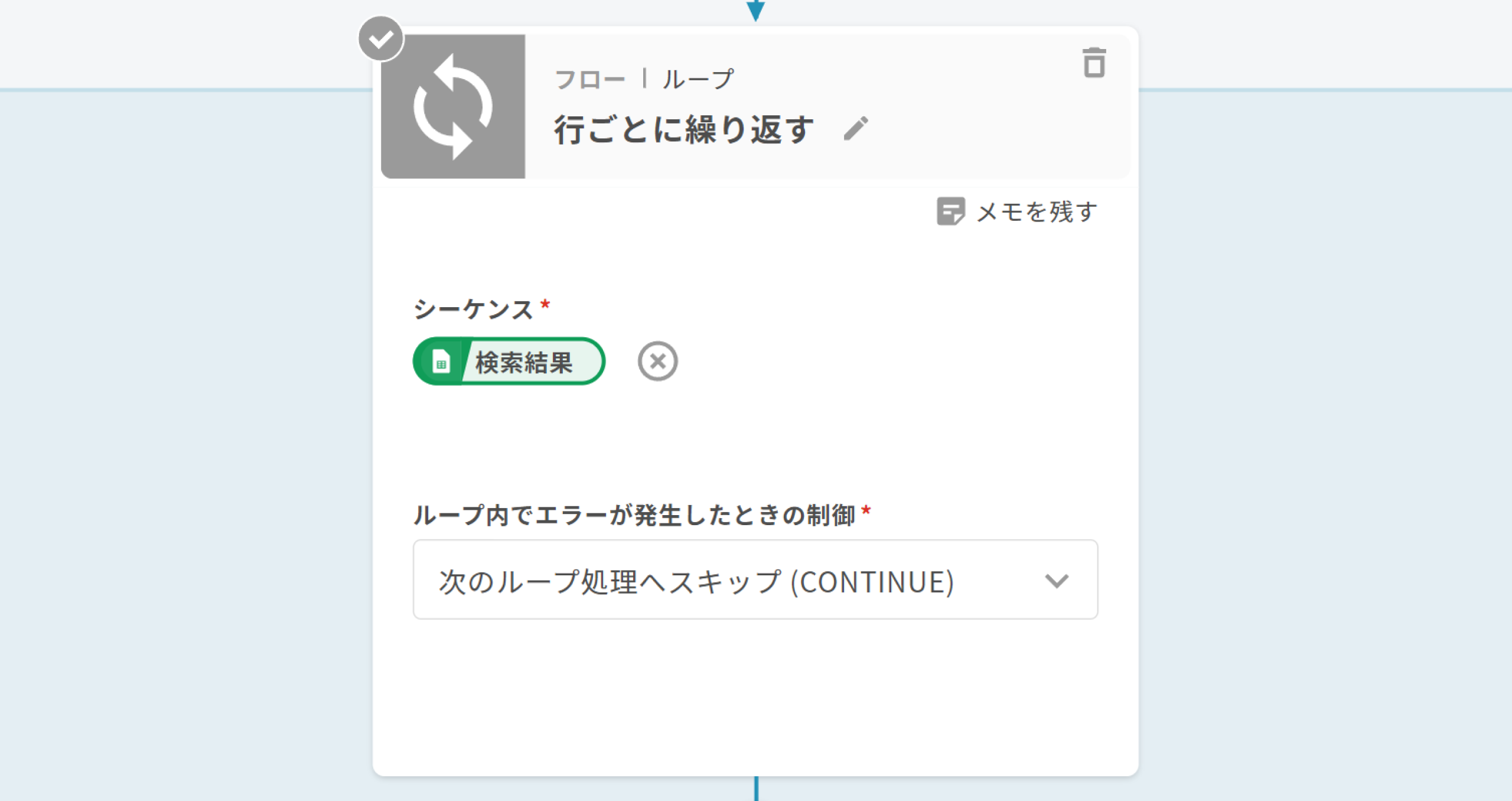Click the checkmark badge on the loop step

[381, 39]
